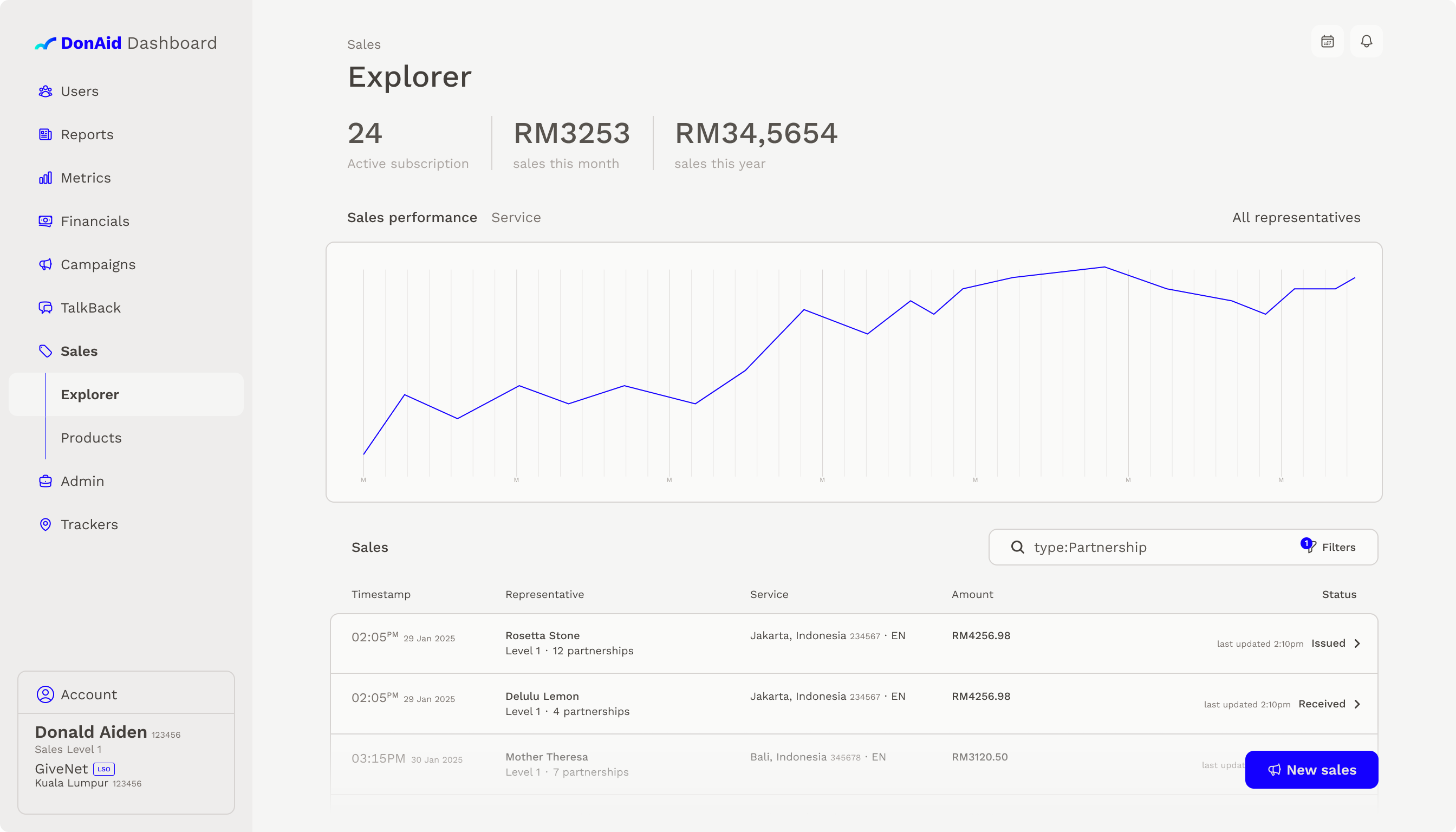Screen dimensions: 1456x832
Task: Click the Metrics bar chart icon
Action: (45, 178)
